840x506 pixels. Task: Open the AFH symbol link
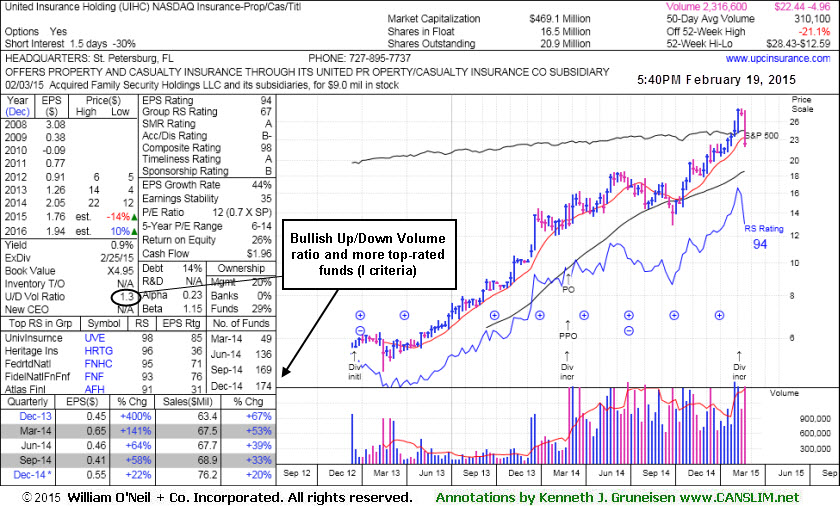coord(94,389)
